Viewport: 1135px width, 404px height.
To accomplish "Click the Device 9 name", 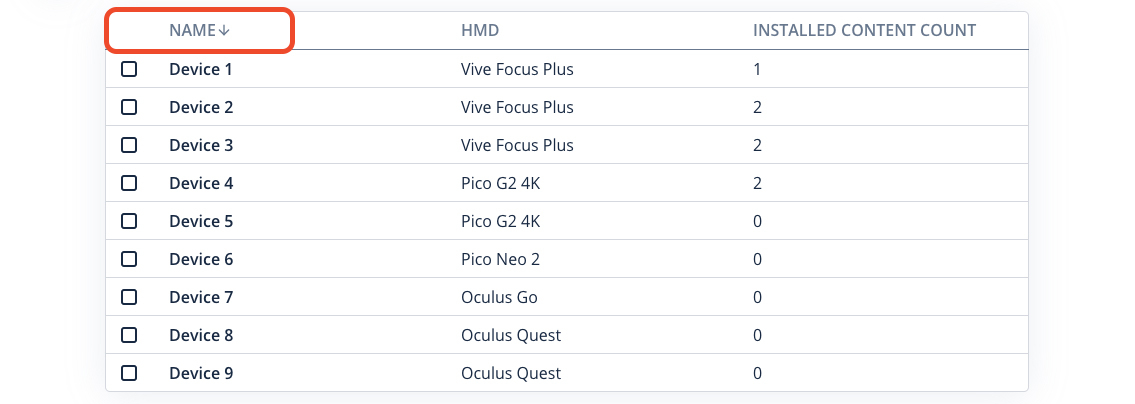I will coord(201,373).
